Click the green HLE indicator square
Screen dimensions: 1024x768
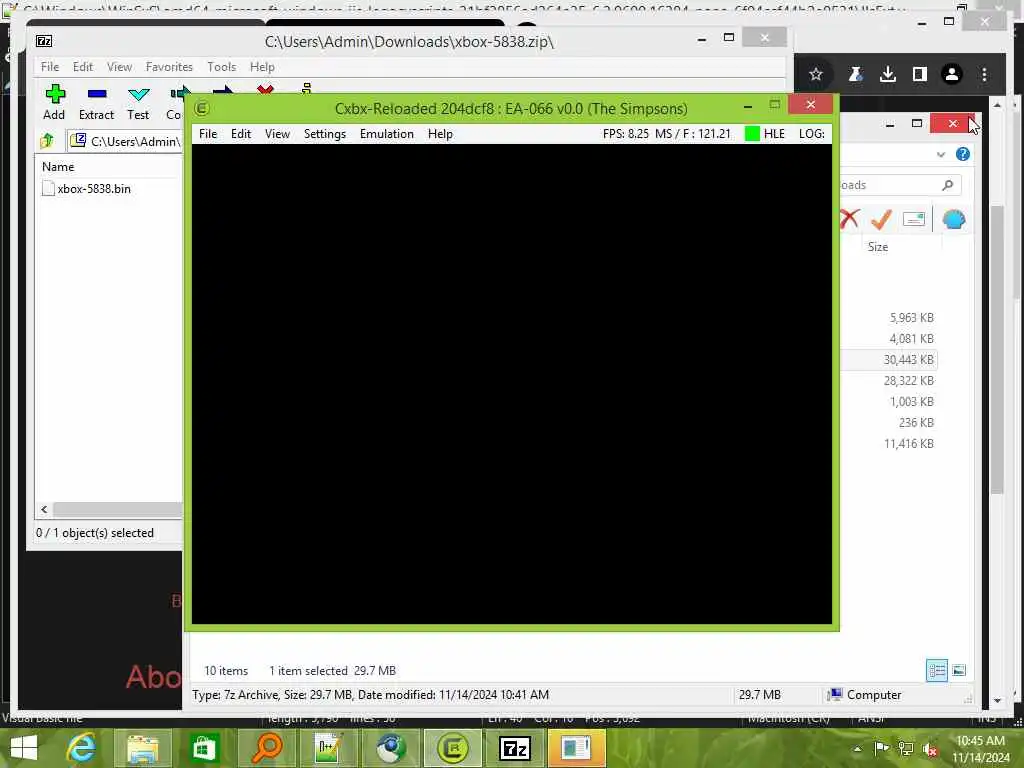(x=752, y=134)
